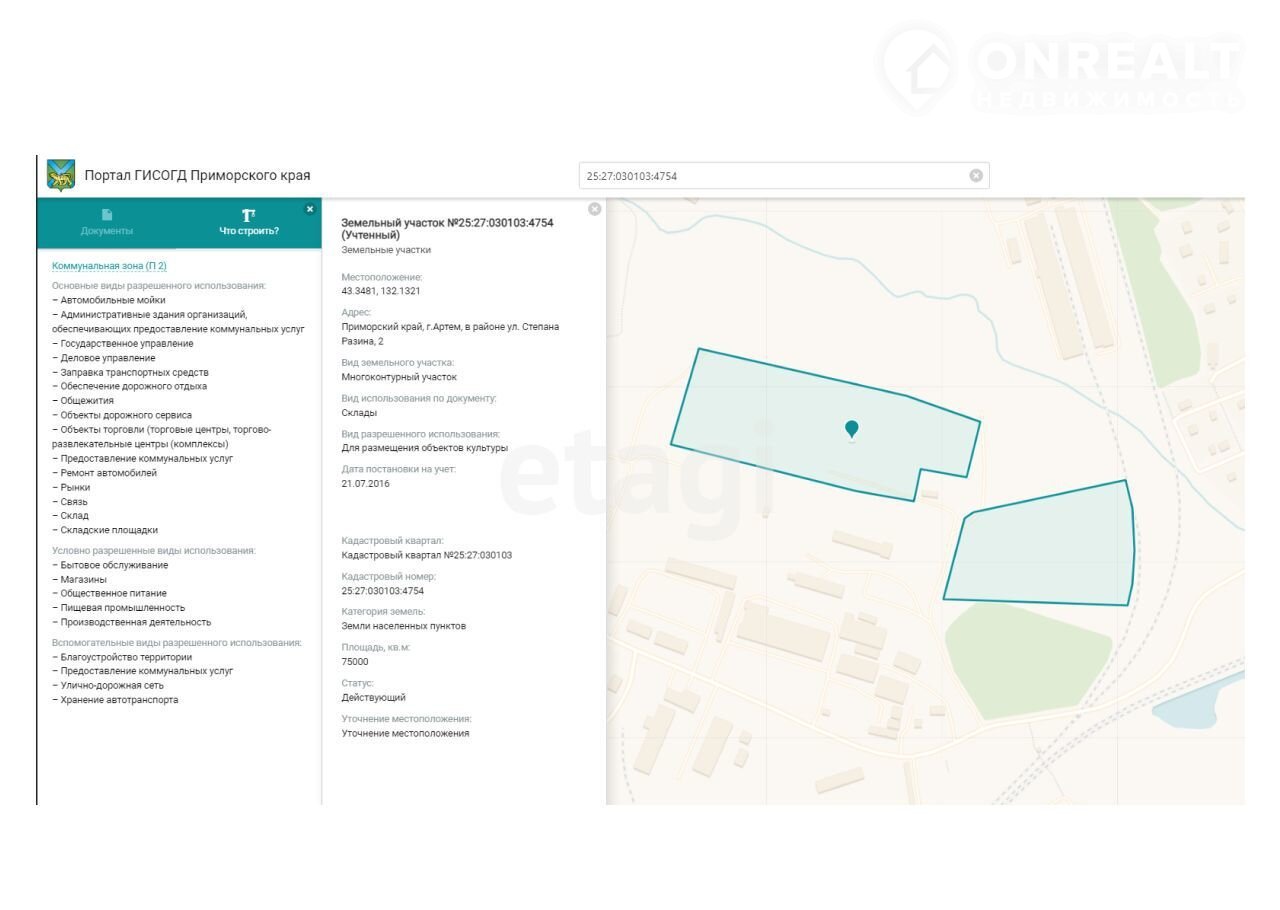Clear the cadastral number search field
Image resolution: width=1280 pixels, height=910 pixels.
pyautogui.click(x=975, y=176)
